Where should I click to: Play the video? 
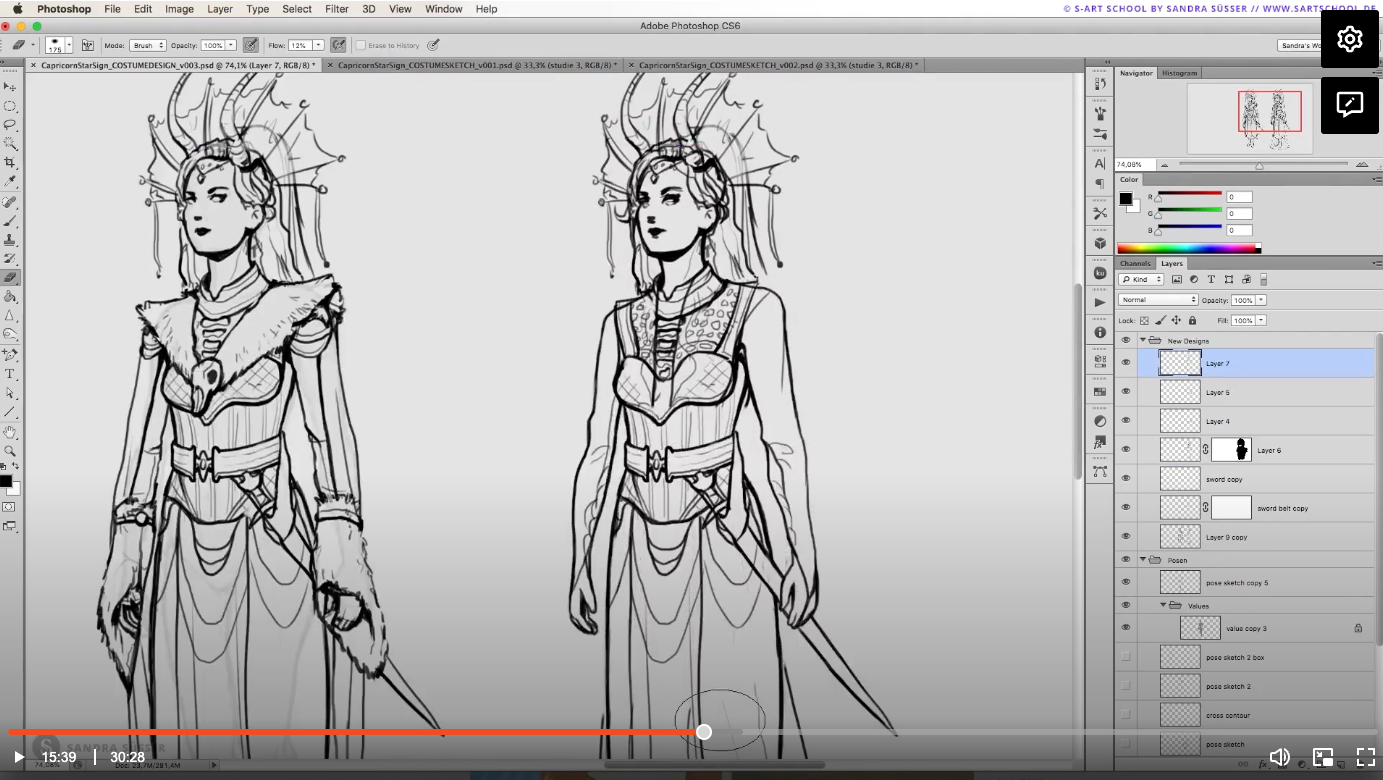18,757
